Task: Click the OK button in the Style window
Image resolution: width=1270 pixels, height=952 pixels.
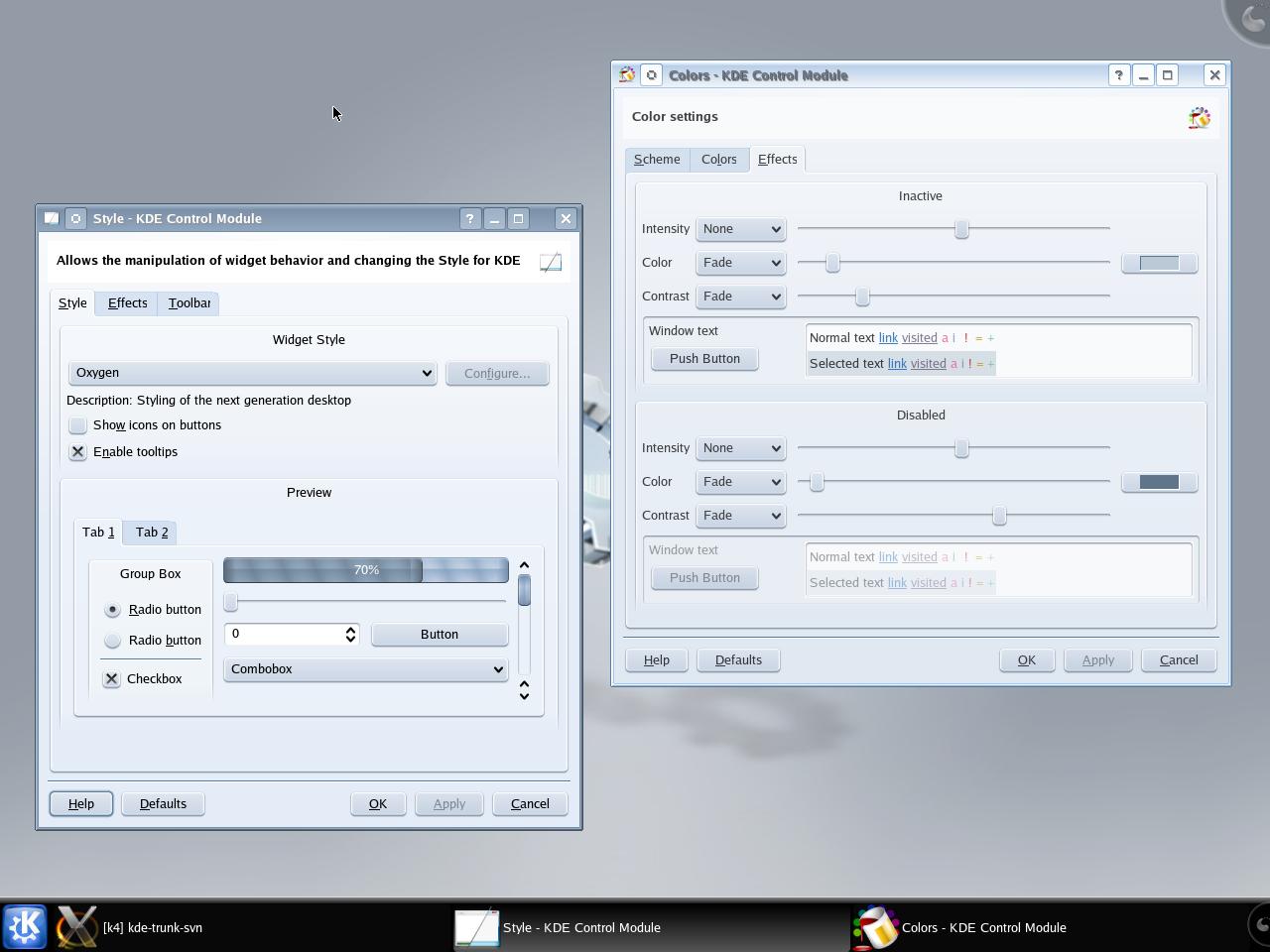Action: coord(378,804)
